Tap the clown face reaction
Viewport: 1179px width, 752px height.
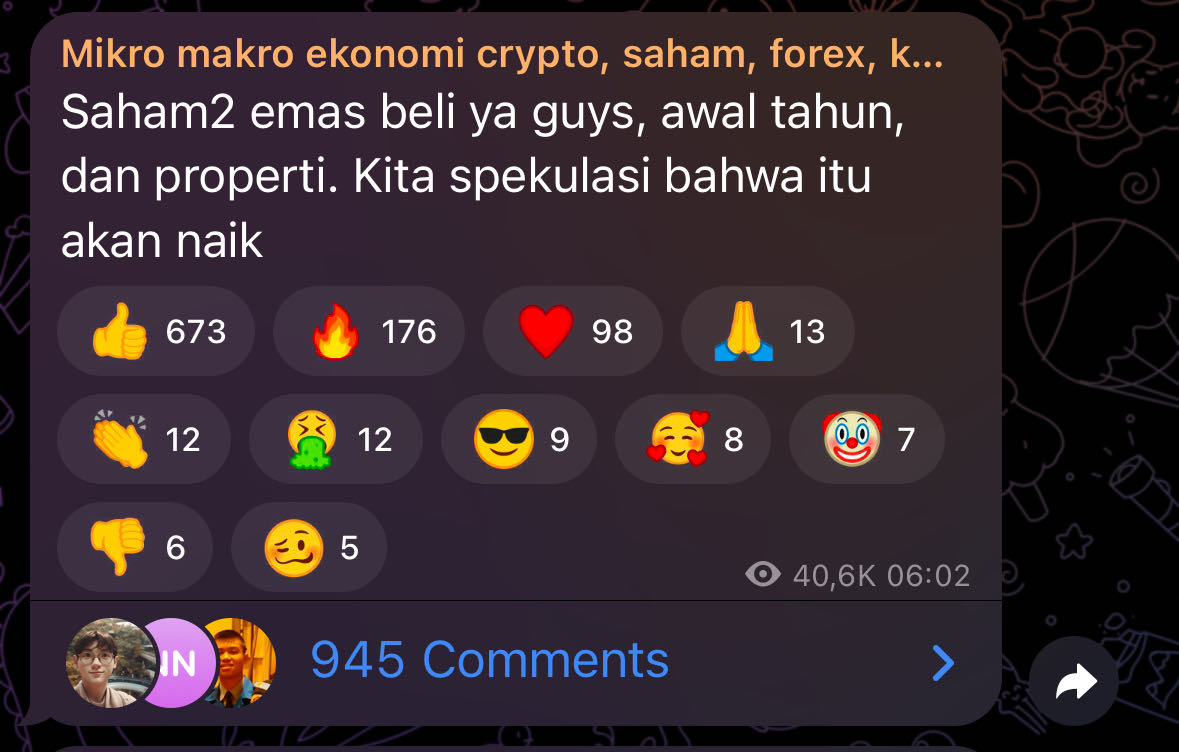click(x=866, y=439)
